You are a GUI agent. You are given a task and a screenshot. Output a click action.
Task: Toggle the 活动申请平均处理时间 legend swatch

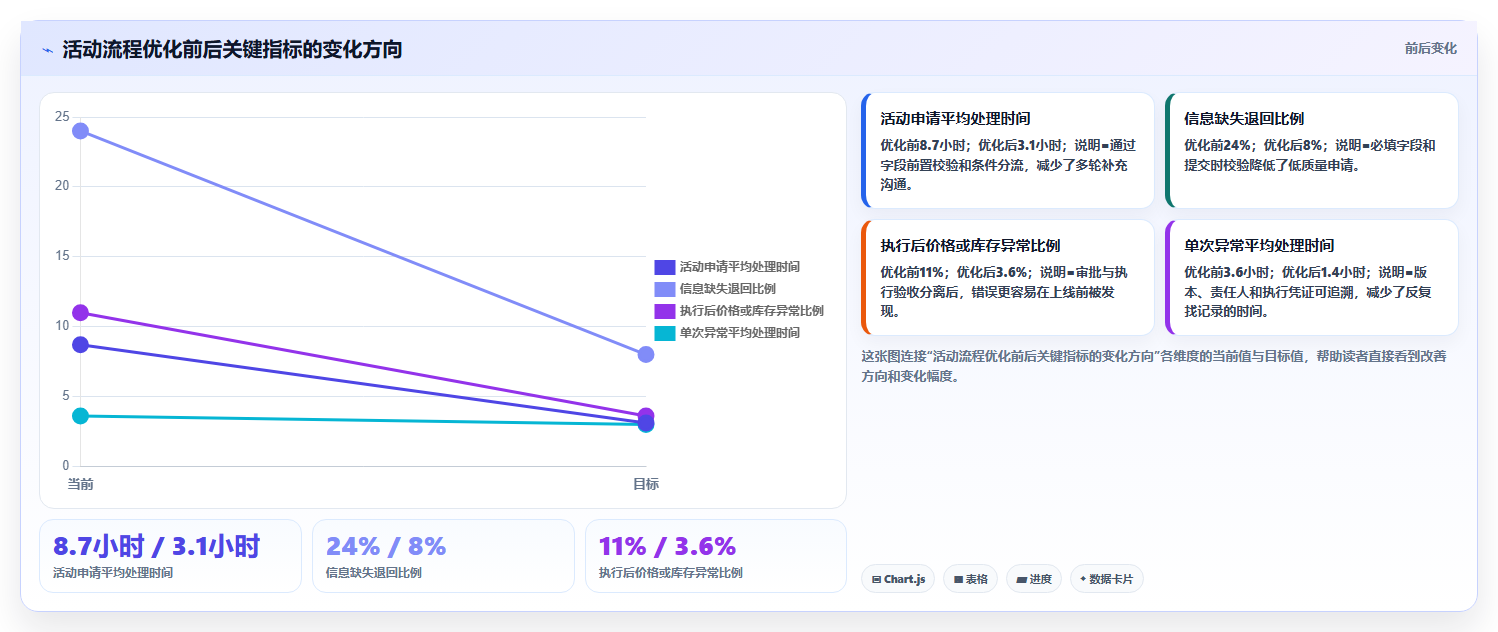pyautogui.click(x=664, y=267)
